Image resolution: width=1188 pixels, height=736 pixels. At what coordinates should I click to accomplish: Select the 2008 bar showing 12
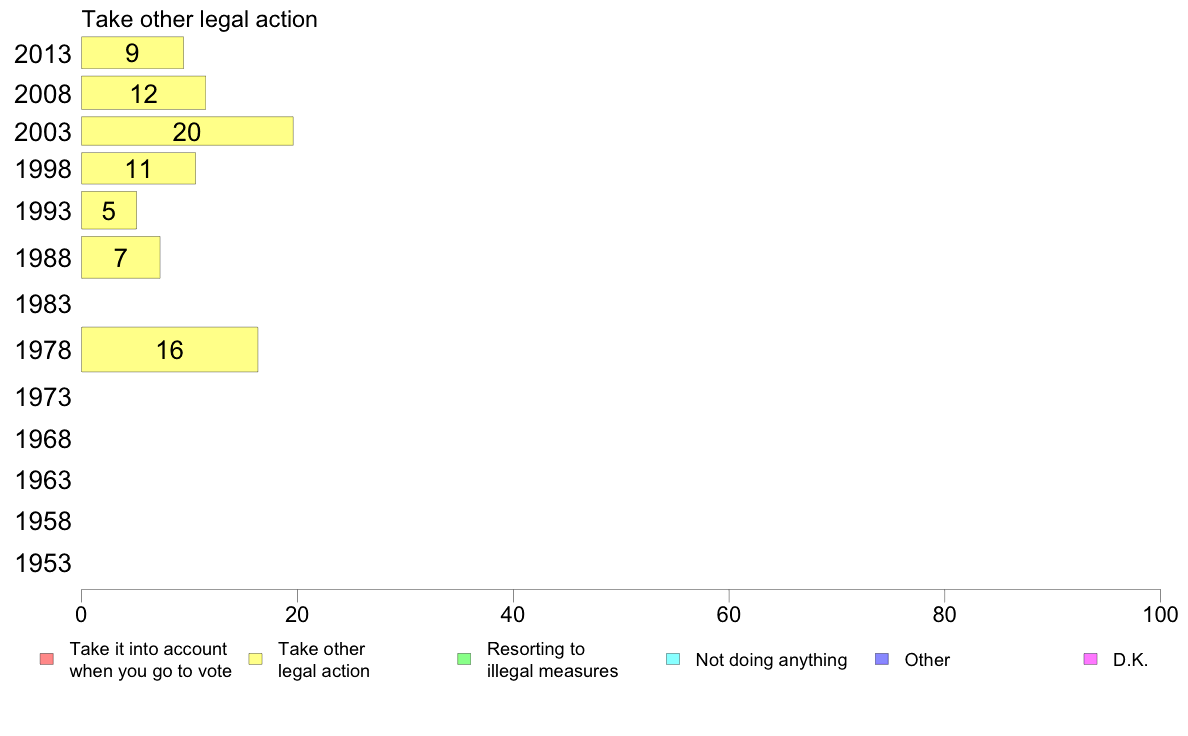pos(143,93)
